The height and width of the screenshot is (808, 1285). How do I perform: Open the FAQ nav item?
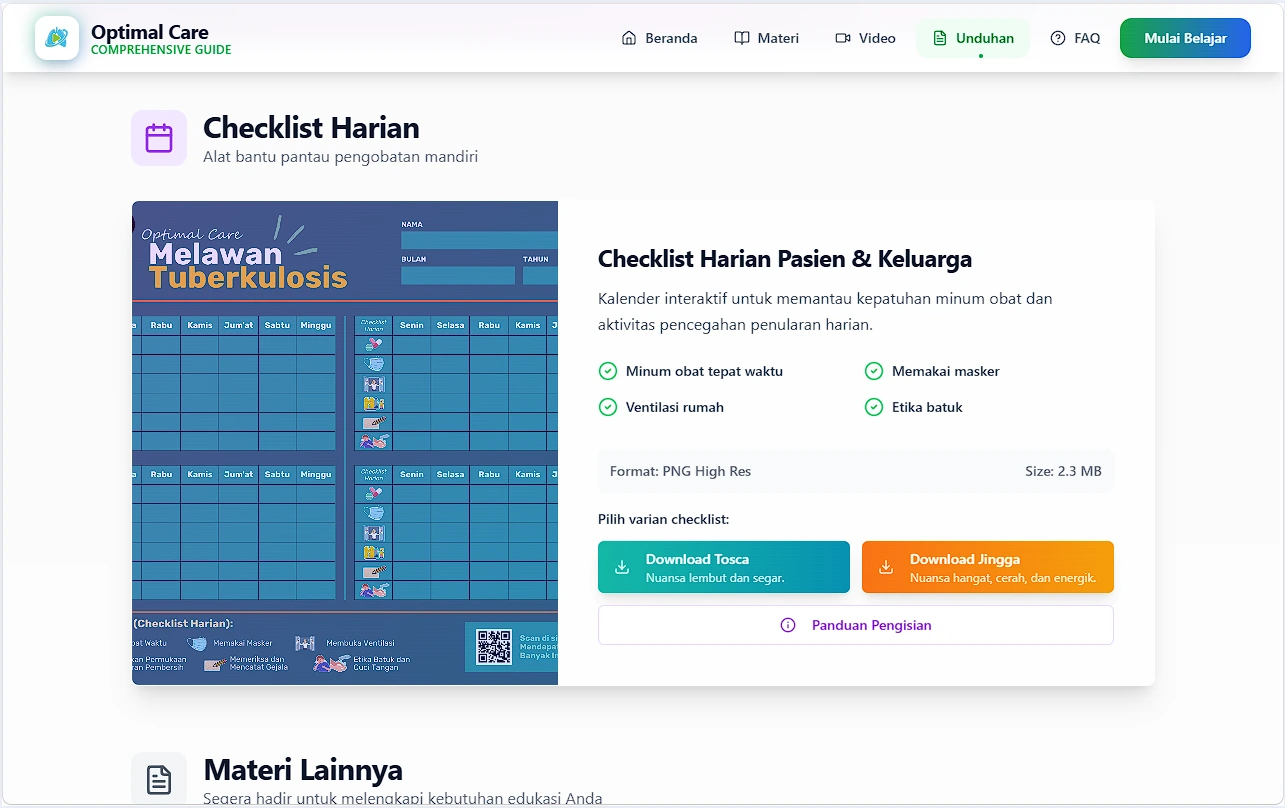tap(1075, 38)
